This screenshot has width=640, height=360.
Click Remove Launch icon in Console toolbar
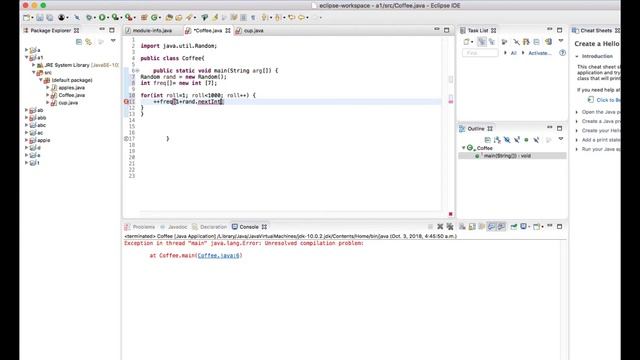click(440, 227)
